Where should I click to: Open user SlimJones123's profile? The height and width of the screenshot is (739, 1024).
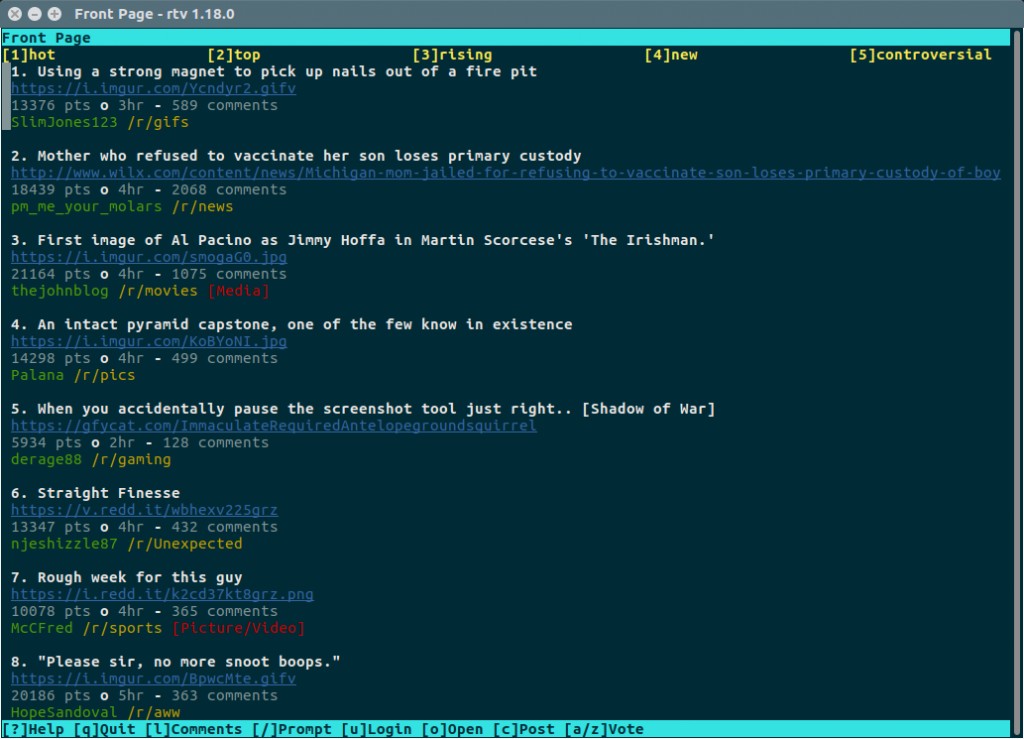[63, 122]
